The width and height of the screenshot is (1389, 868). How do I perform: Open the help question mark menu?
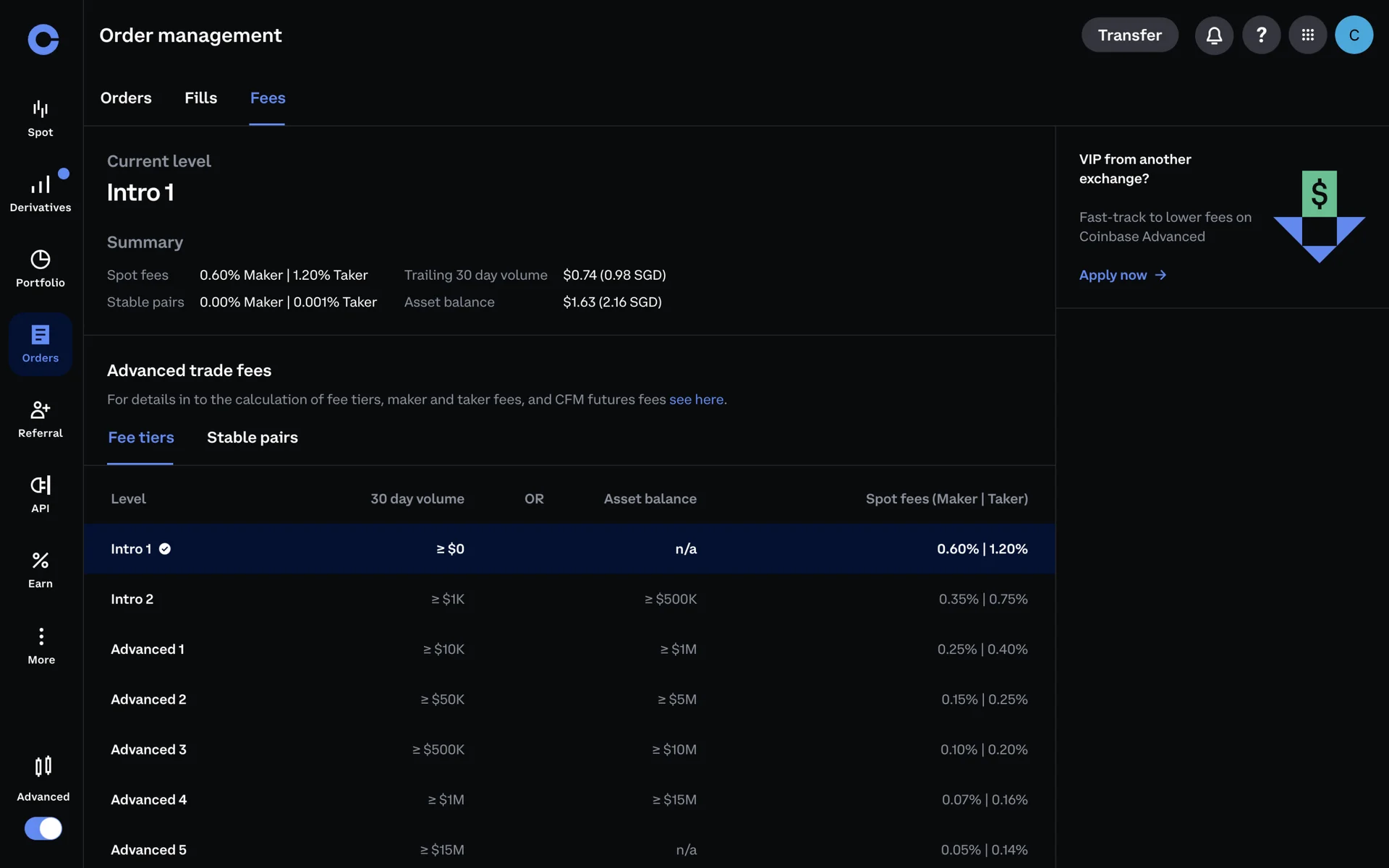pos(1261,35)
